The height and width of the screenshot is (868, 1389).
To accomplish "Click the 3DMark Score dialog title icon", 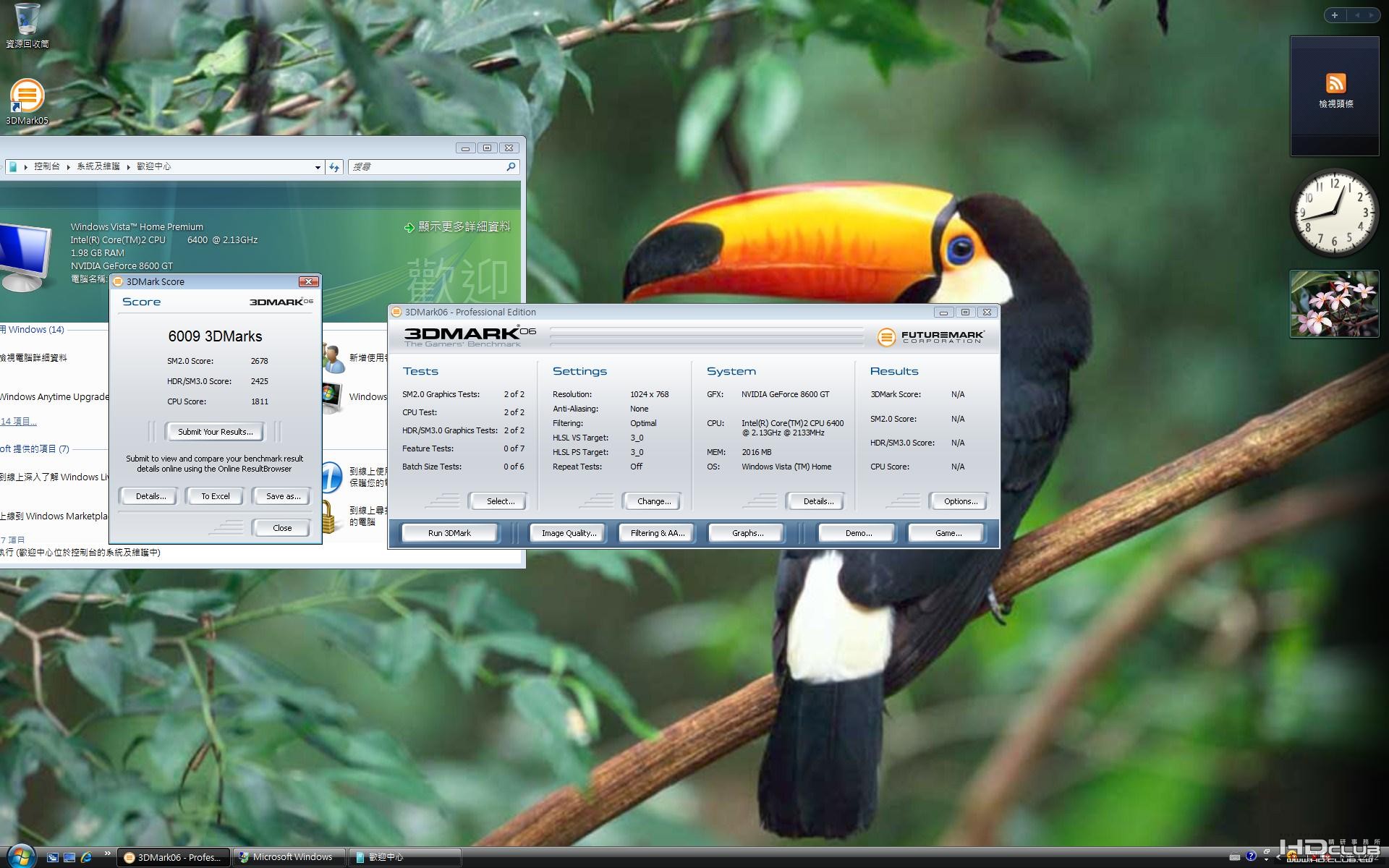I will (118, 281).
